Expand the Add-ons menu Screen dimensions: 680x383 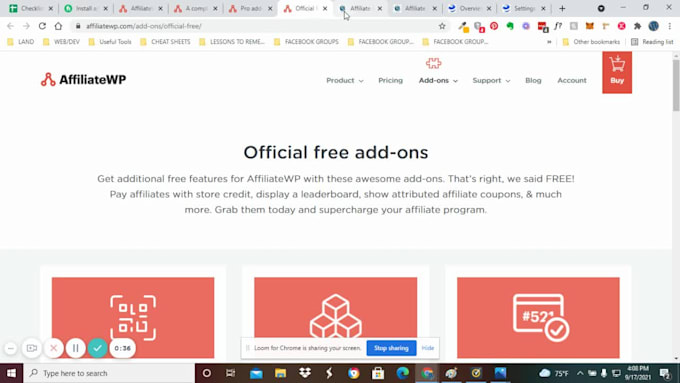[x=438, y=80]
